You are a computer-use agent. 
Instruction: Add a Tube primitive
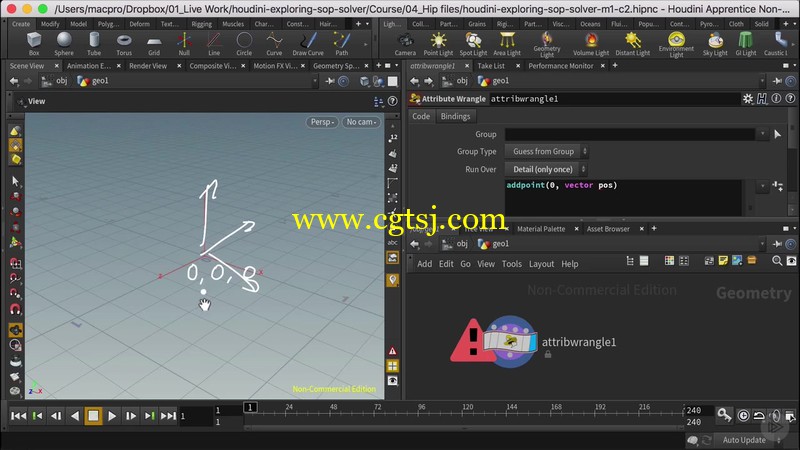click(x=94, y=43)
